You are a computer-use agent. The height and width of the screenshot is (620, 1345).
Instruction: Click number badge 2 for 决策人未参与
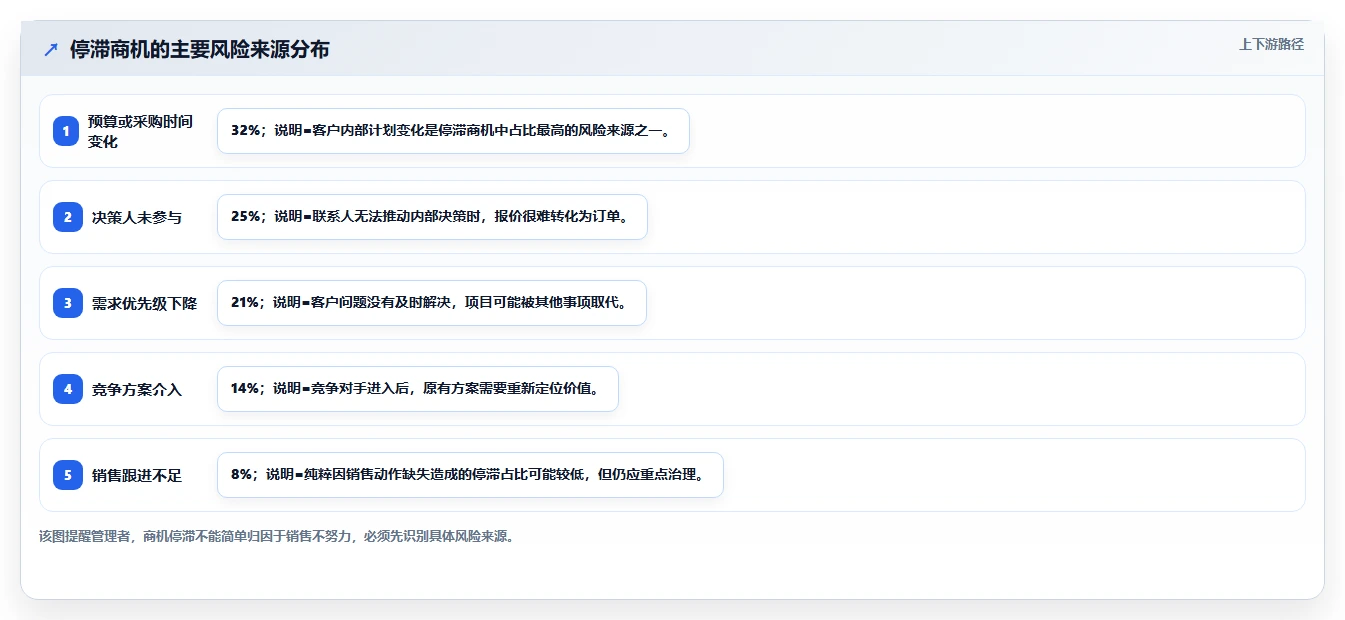pyautogui.click(x=67, y=217)
